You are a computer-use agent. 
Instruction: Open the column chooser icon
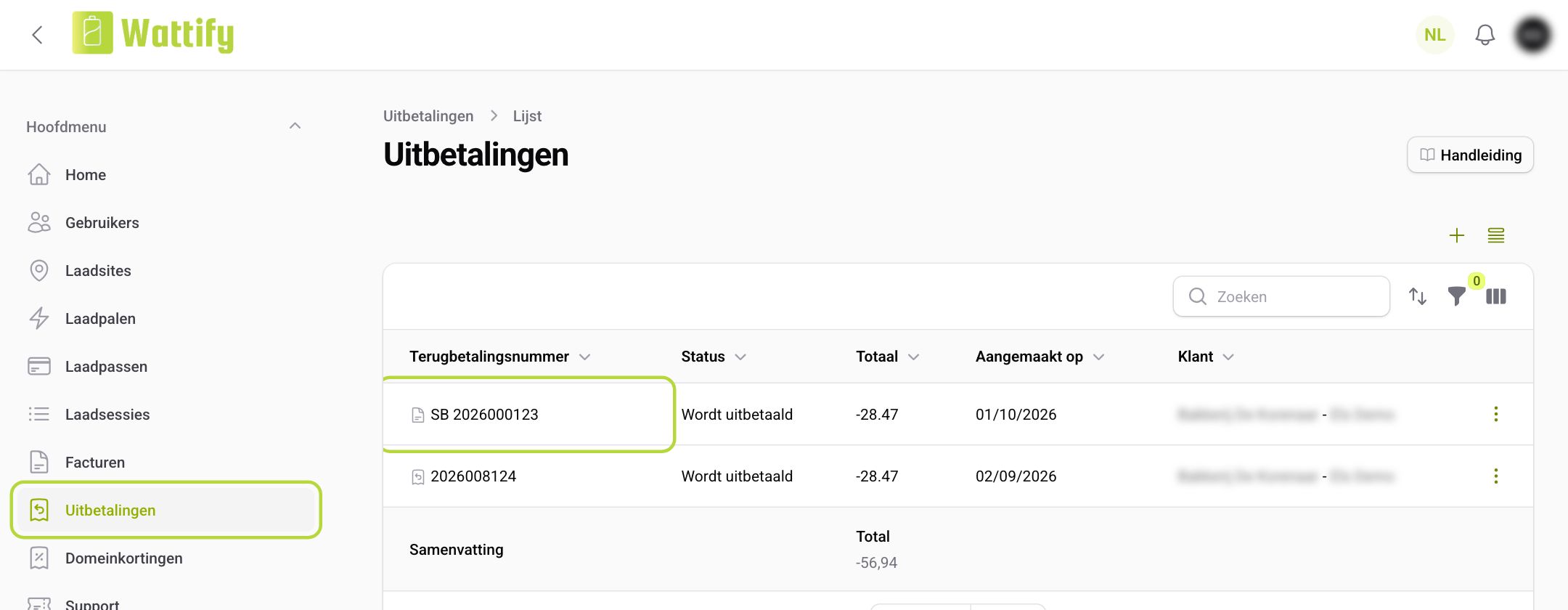coord(1496,296)
